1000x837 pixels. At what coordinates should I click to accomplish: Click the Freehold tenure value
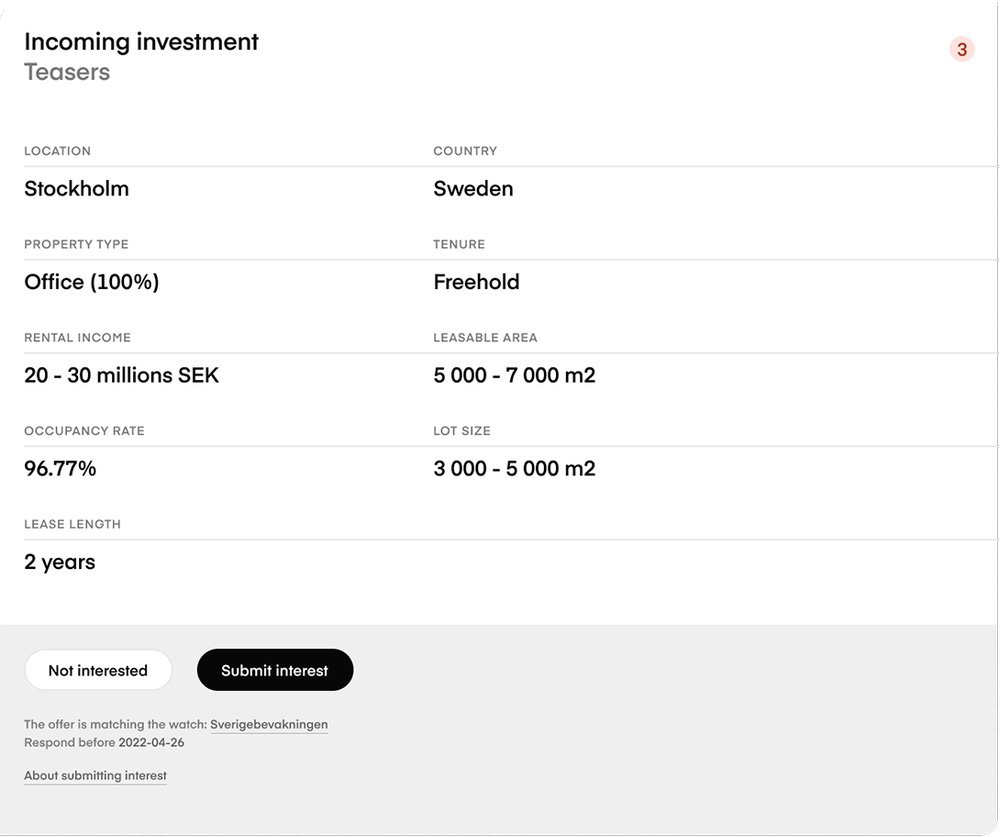476,282
